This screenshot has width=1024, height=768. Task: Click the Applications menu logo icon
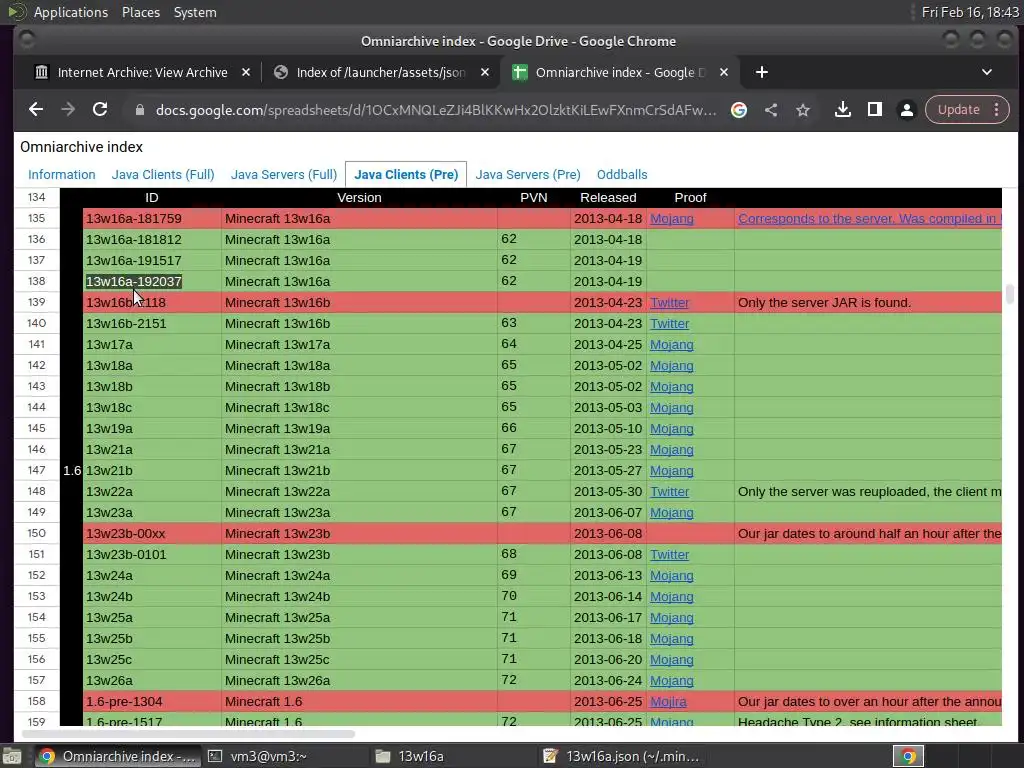(16, 12)
